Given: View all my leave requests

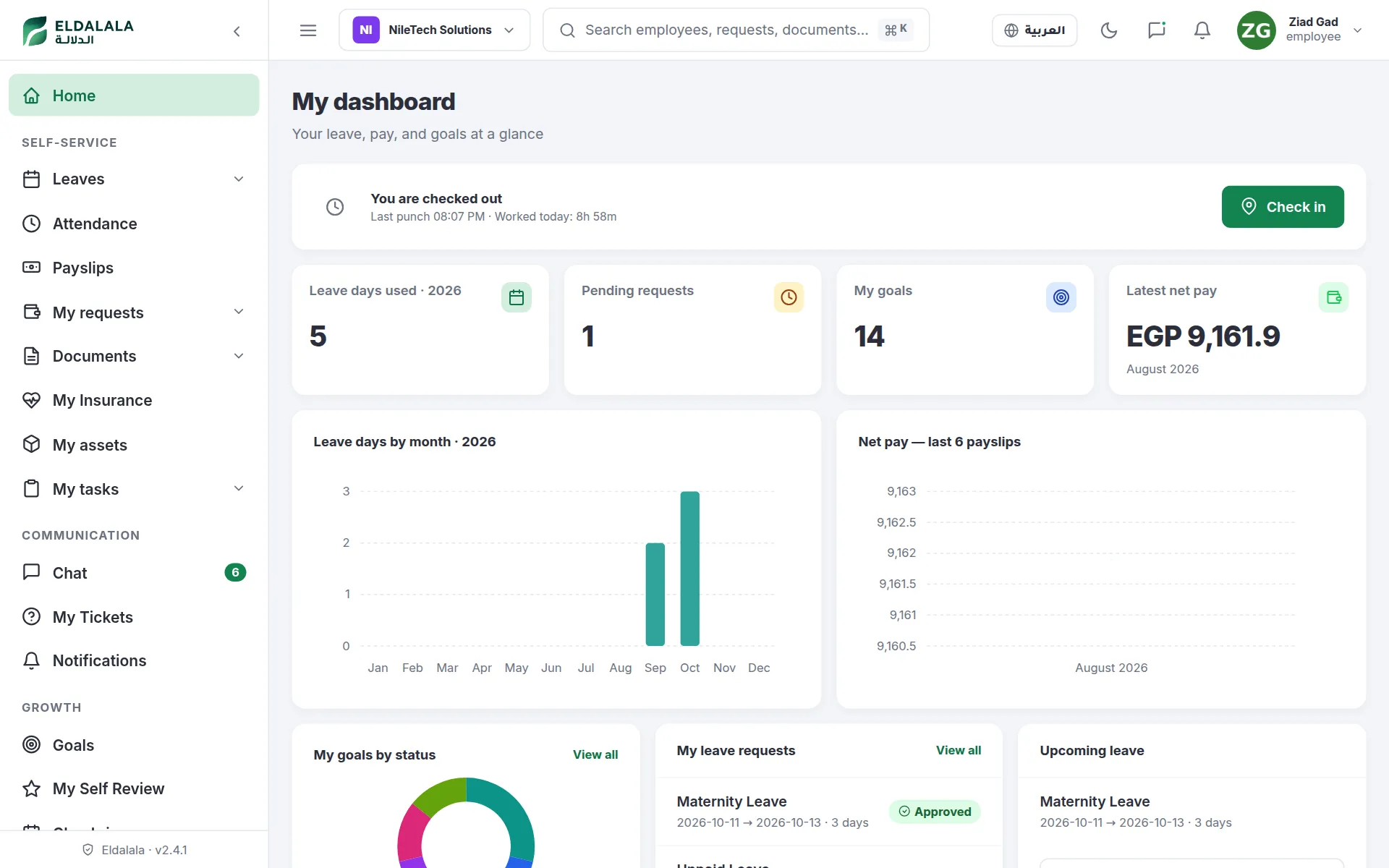Looking at the screenshot, I should click(x=959, y=750).
